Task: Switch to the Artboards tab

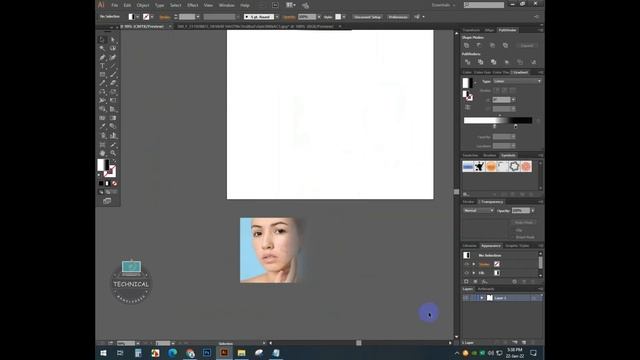Action: (x=486, y=289)
